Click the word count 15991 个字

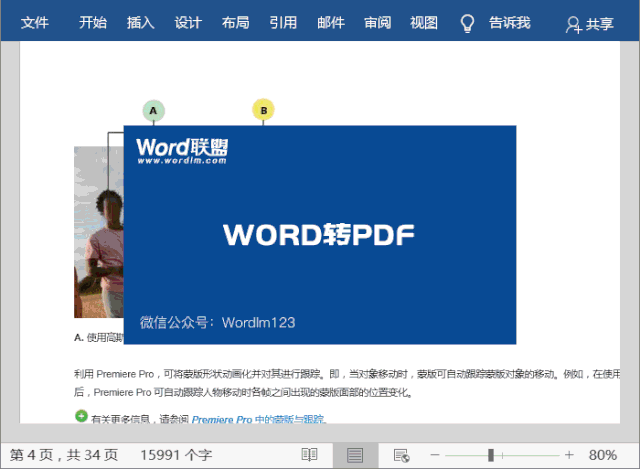tap(178, 454)
